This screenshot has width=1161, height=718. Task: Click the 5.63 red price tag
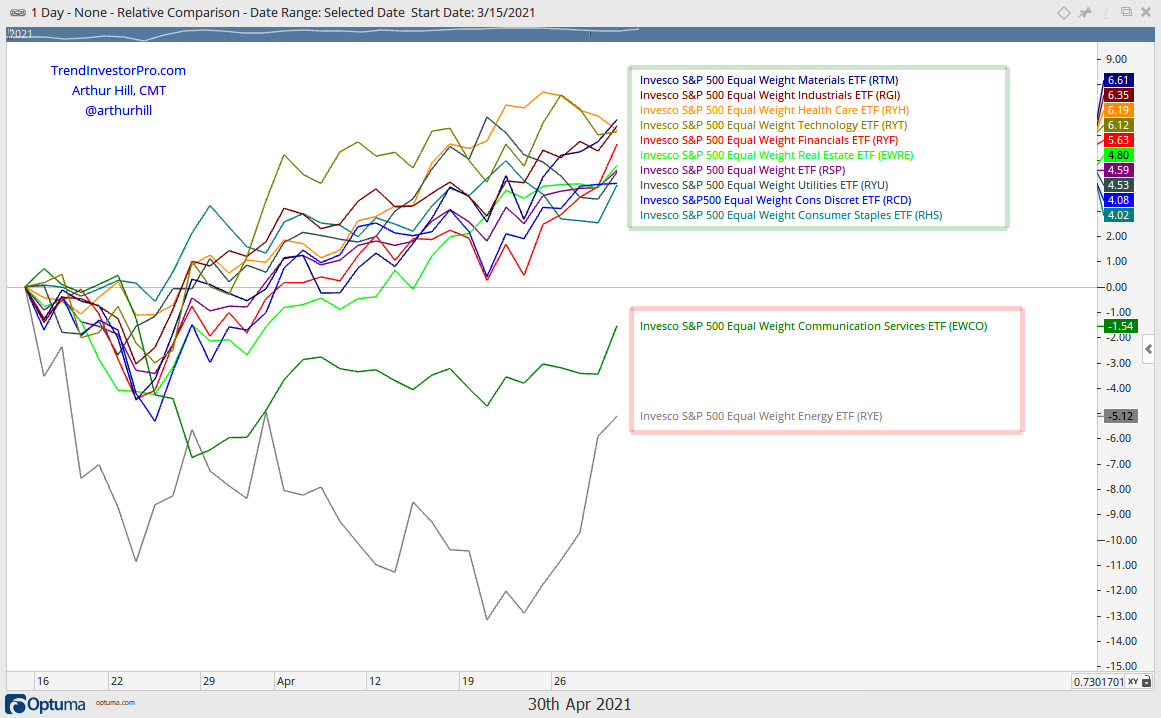pyautogui.click(x=1118, y=140)
